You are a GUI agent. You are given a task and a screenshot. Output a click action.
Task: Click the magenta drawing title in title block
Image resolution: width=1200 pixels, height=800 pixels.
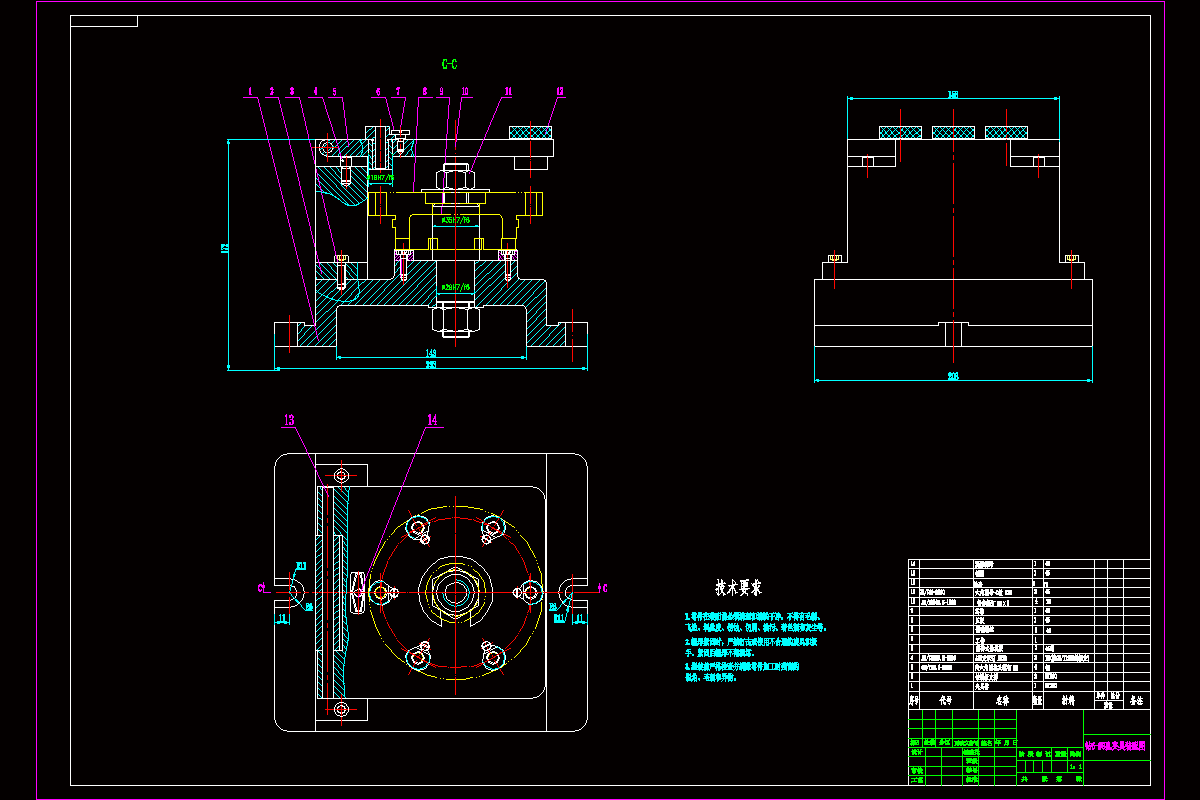tap(1116, 746)
